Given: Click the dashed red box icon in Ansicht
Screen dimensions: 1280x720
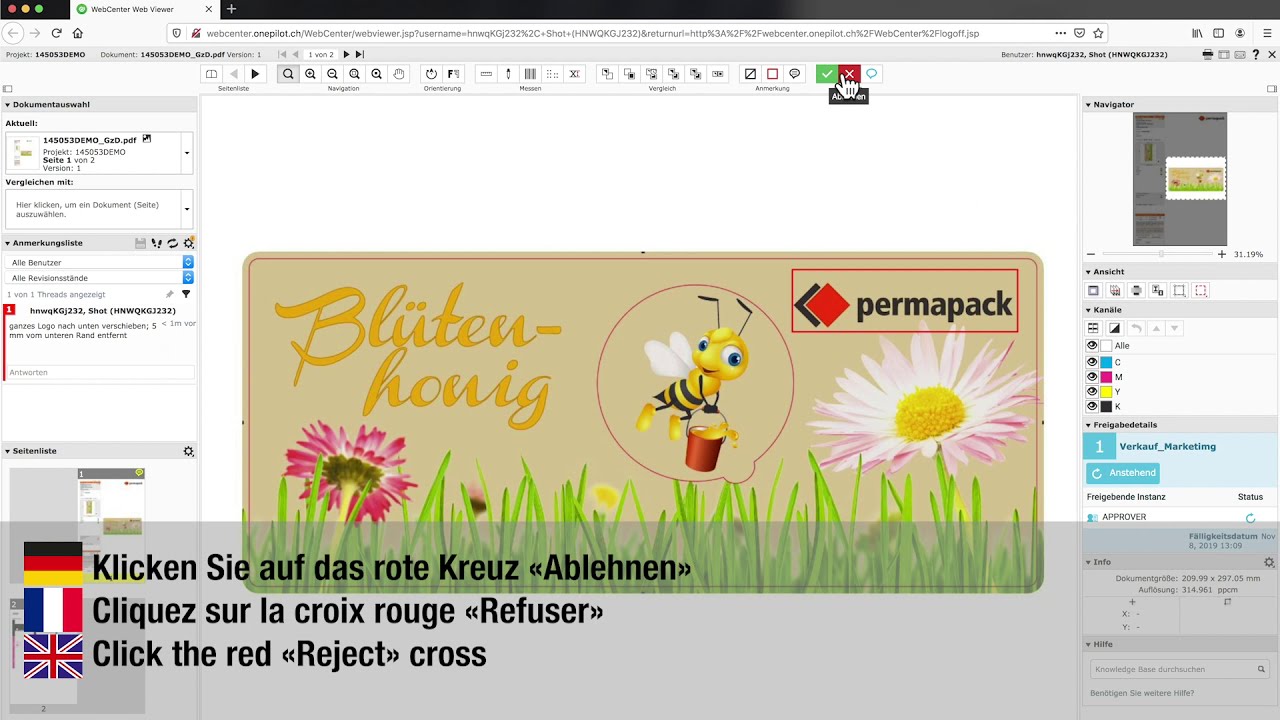Looking at the screenshot, I should click(1201, 291).
